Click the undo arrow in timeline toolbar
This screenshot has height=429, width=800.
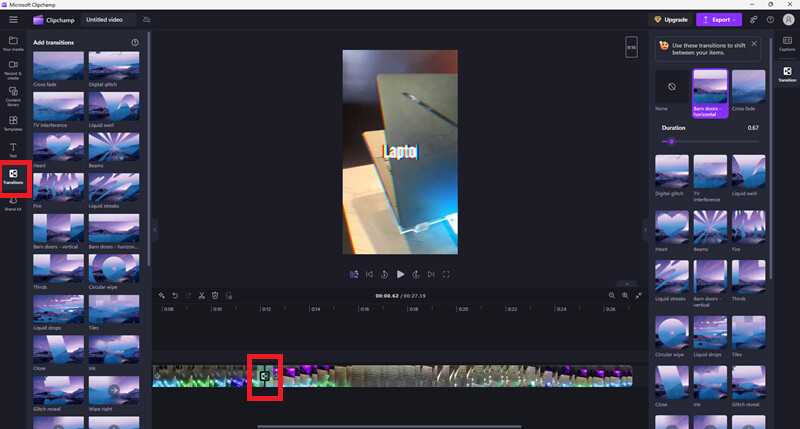(x=175, y=295)
